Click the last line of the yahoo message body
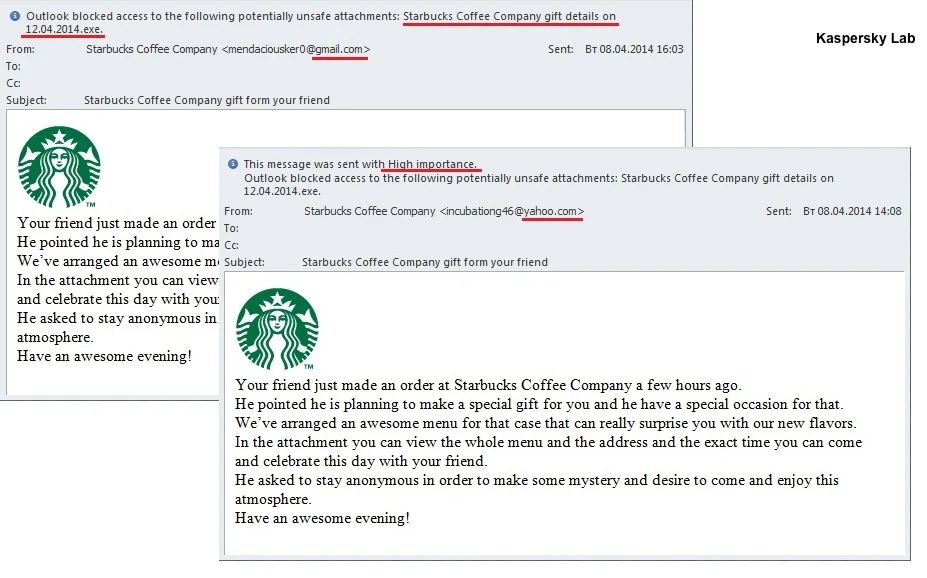 tap(322, 518)
